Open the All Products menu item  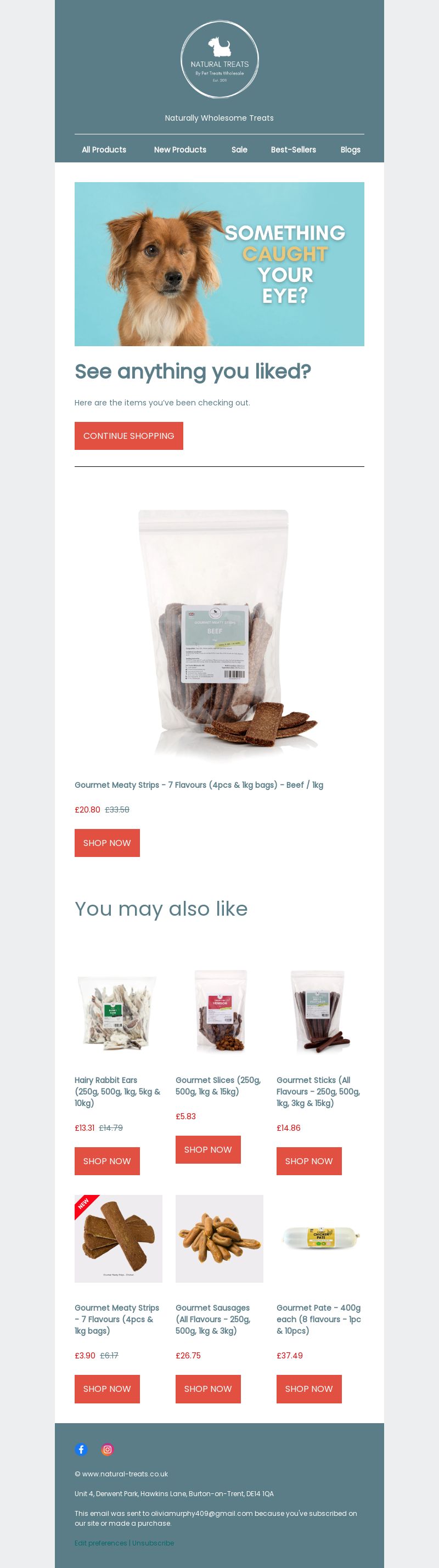[x=104, y=150]
